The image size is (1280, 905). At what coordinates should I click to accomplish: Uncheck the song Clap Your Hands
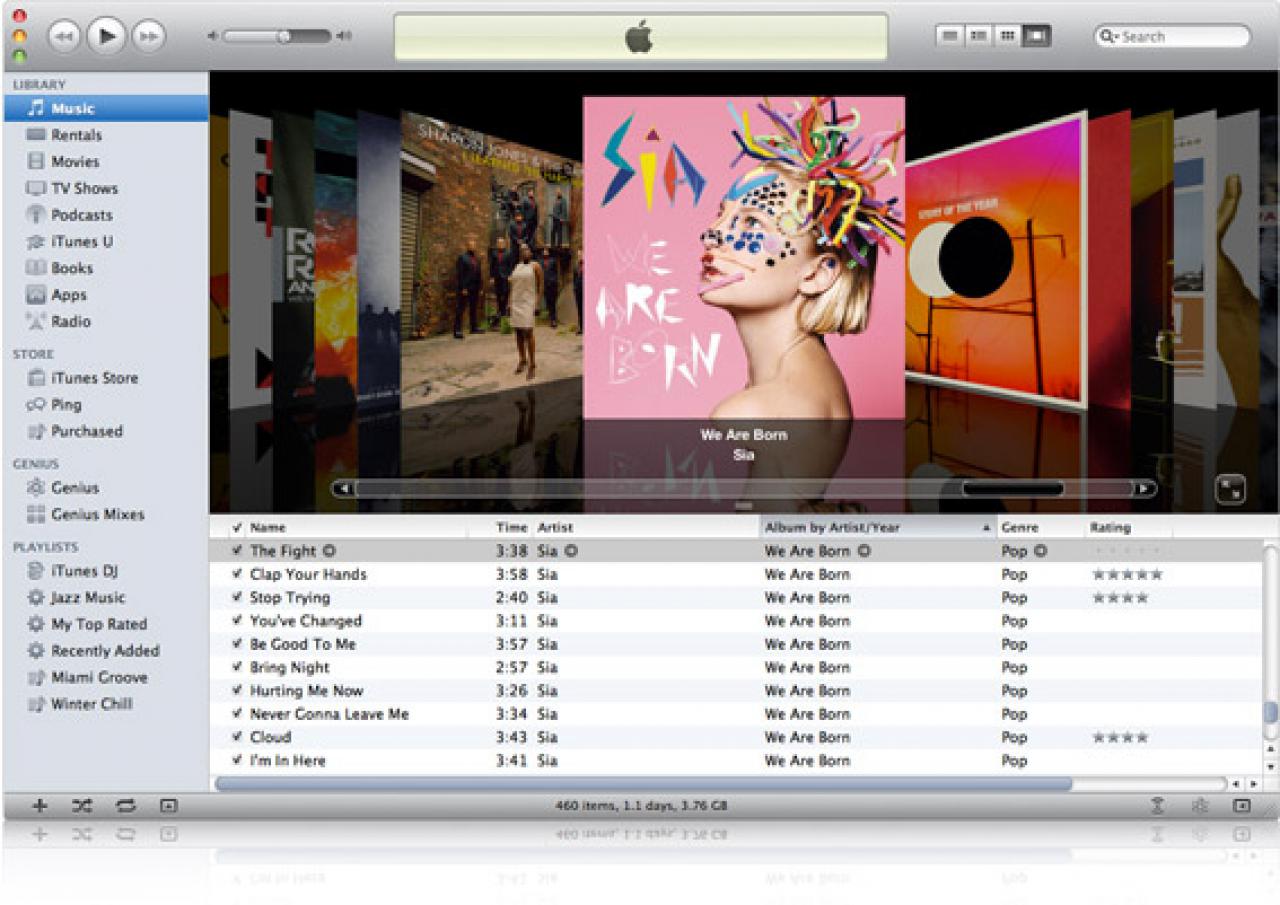point(237,574)
